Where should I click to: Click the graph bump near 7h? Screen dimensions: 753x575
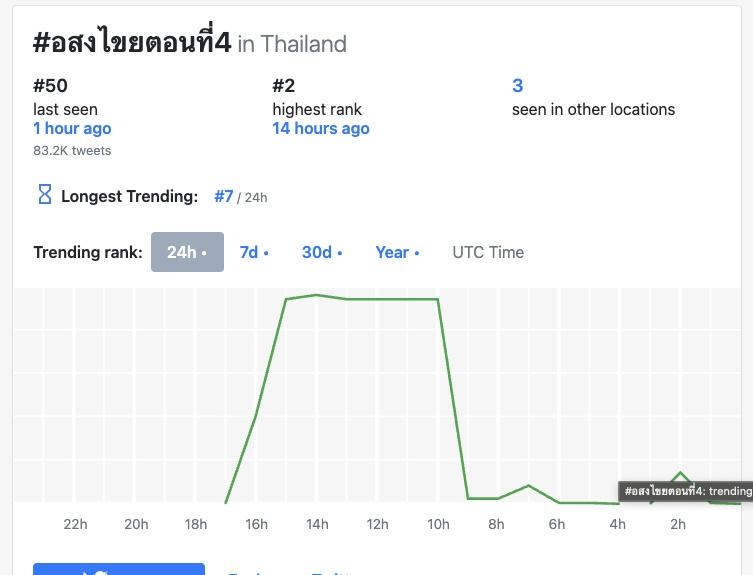528,486
